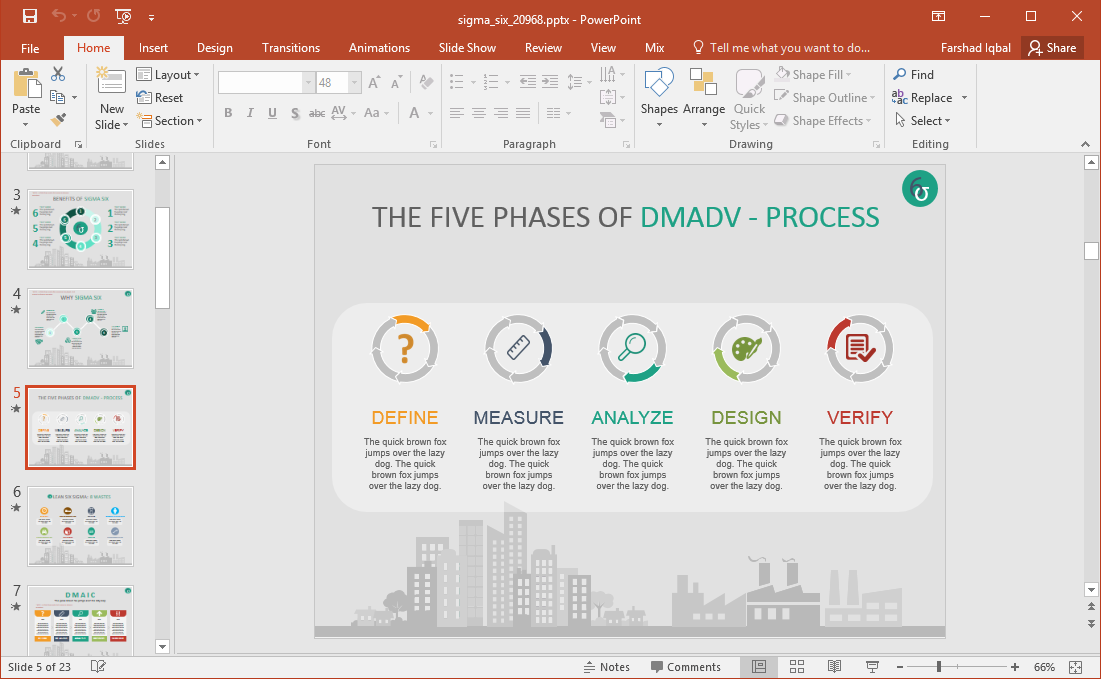Toggle the Notes pane

pos(607,666)
